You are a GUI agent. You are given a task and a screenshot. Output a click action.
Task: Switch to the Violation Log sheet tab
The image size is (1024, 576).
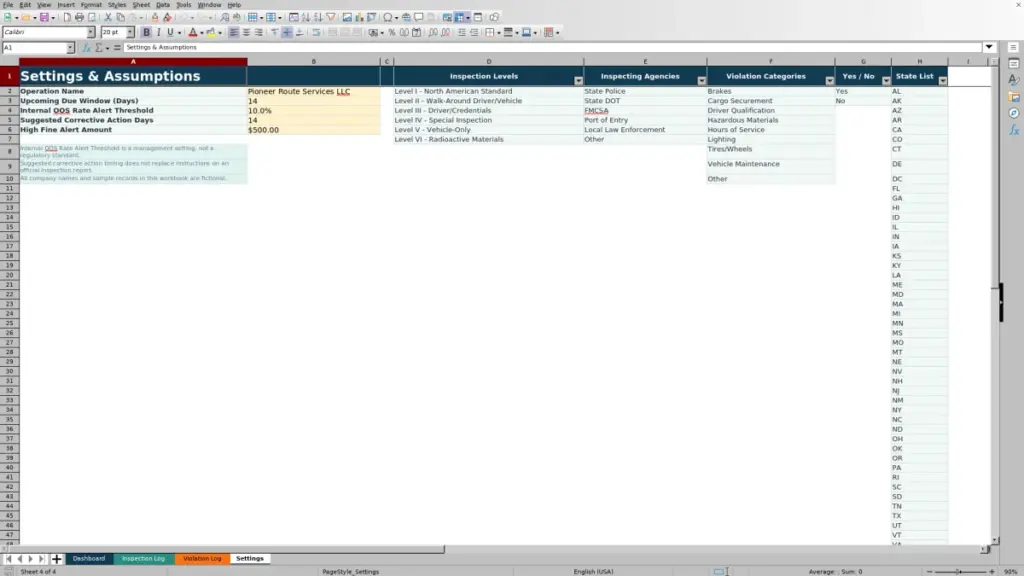click(x=202, y=559)
